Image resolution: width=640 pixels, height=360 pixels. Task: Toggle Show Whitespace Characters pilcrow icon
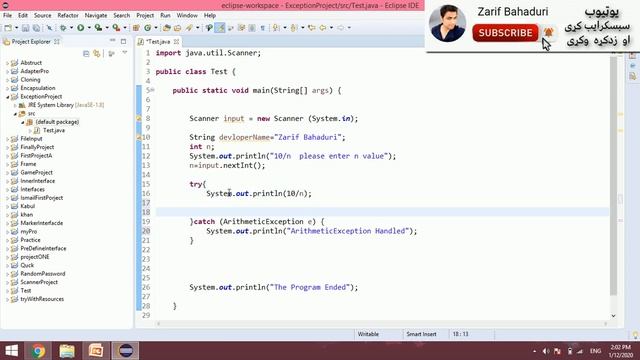[x=262, y=28]
